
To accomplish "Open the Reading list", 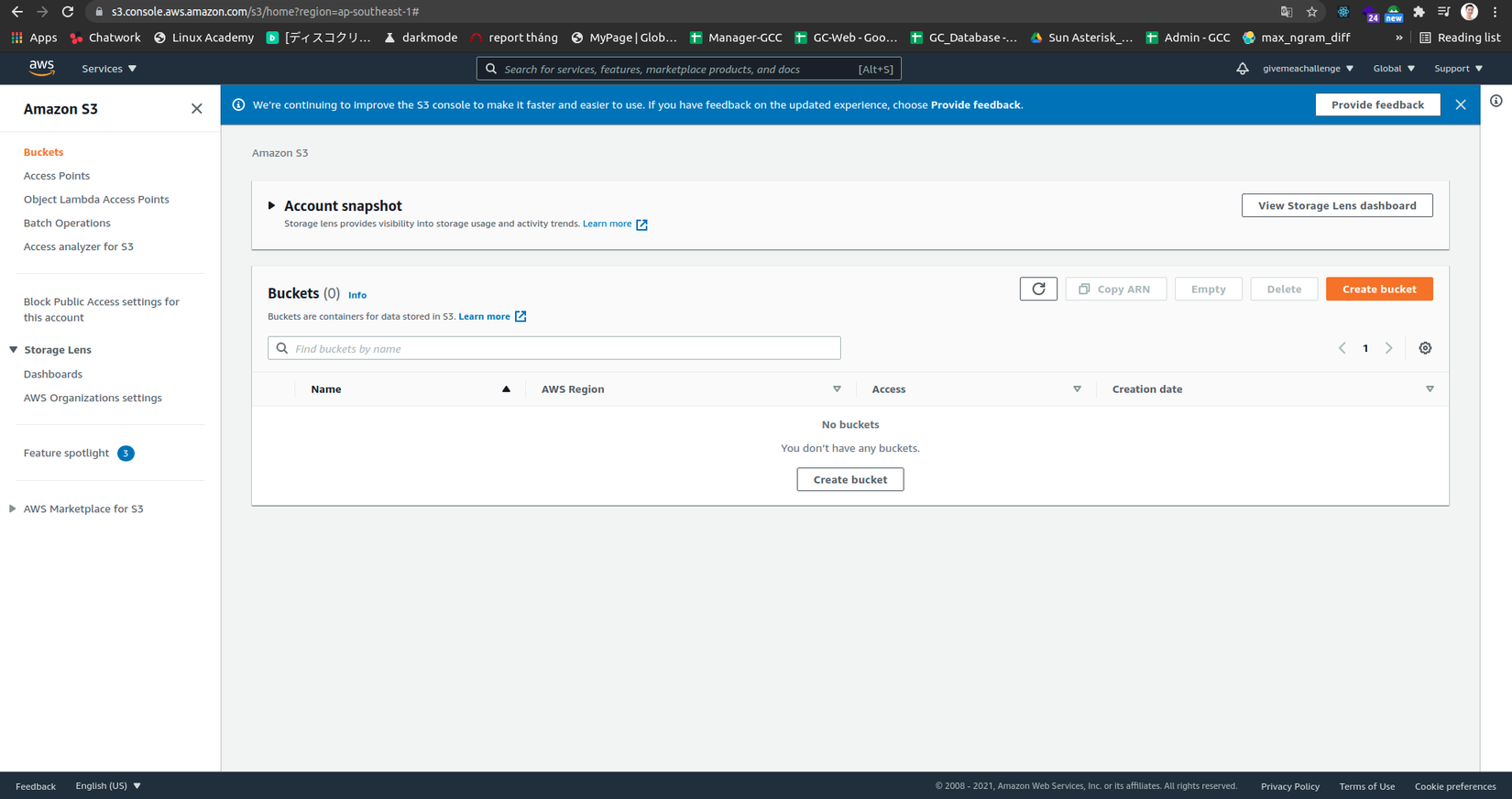I will (x=1460, y=38).
